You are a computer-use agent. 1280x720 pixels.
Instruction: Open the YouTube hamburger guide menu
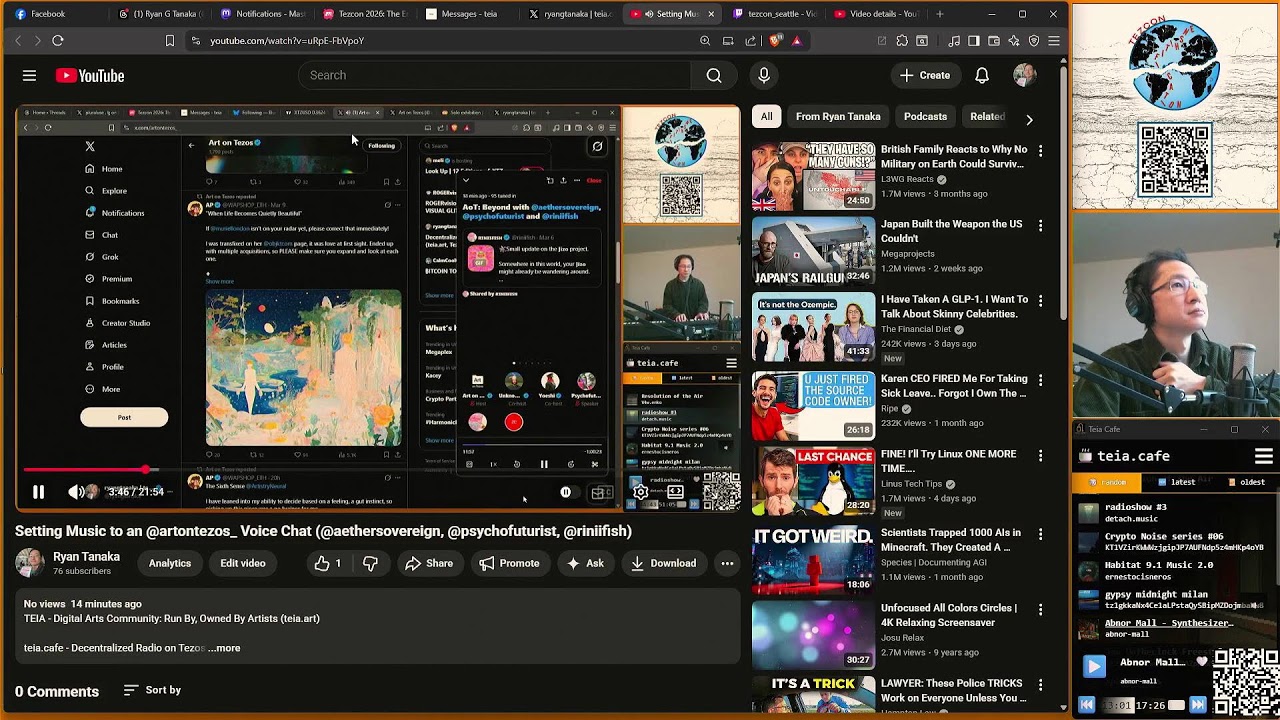coord(29,75)
